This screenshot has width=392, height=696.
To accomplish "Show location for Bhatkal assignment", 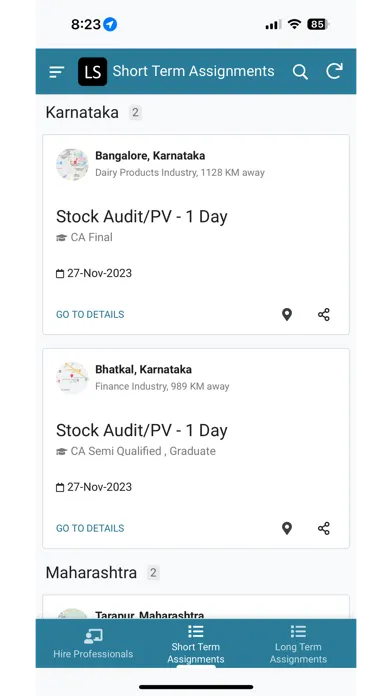I will click(287, 528).
